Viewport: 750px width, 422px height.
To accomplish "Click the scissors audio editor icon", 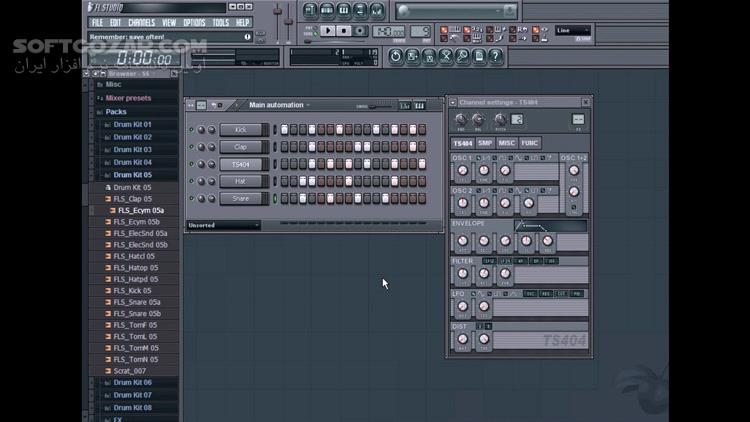I will 445,56.
